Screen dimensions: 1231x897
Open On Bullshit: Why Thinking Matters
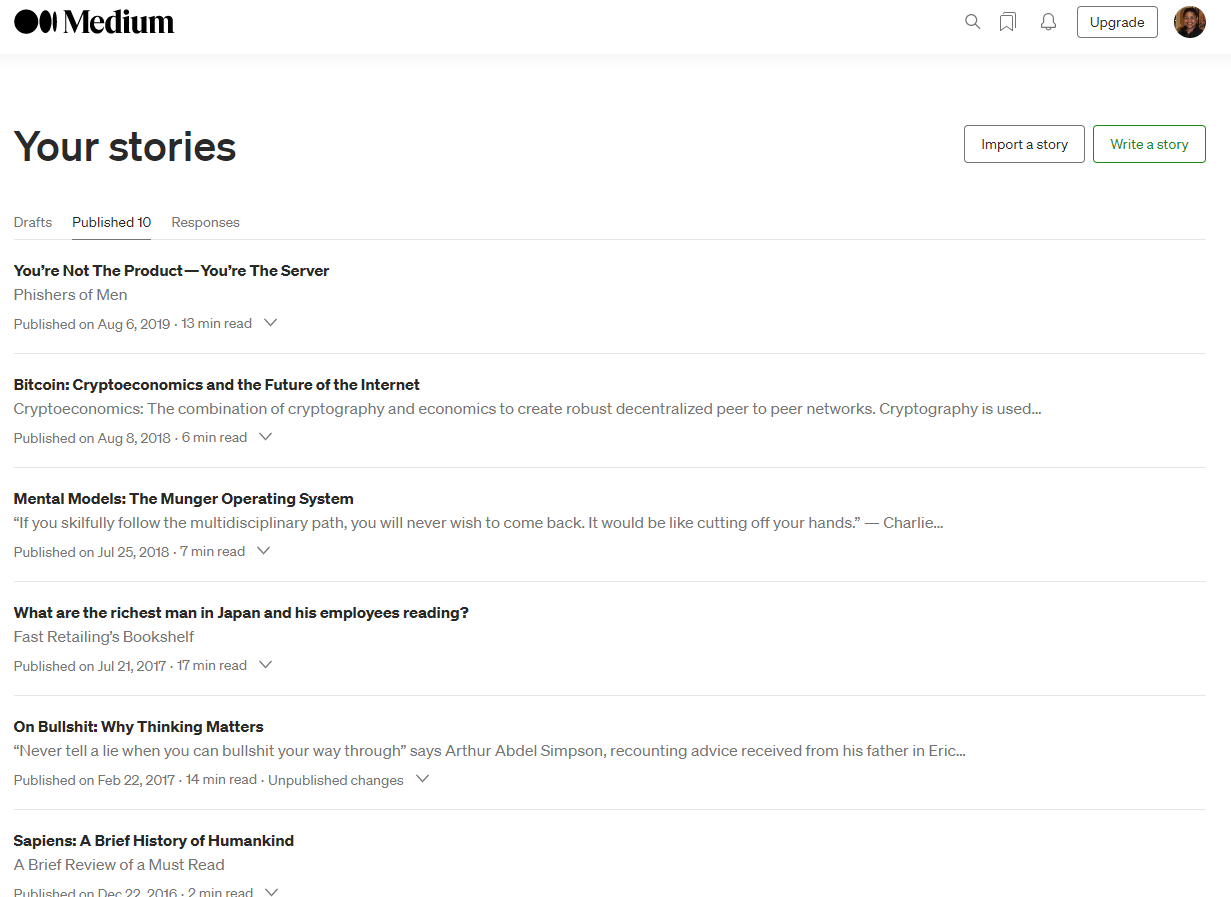tap(139, 726)
